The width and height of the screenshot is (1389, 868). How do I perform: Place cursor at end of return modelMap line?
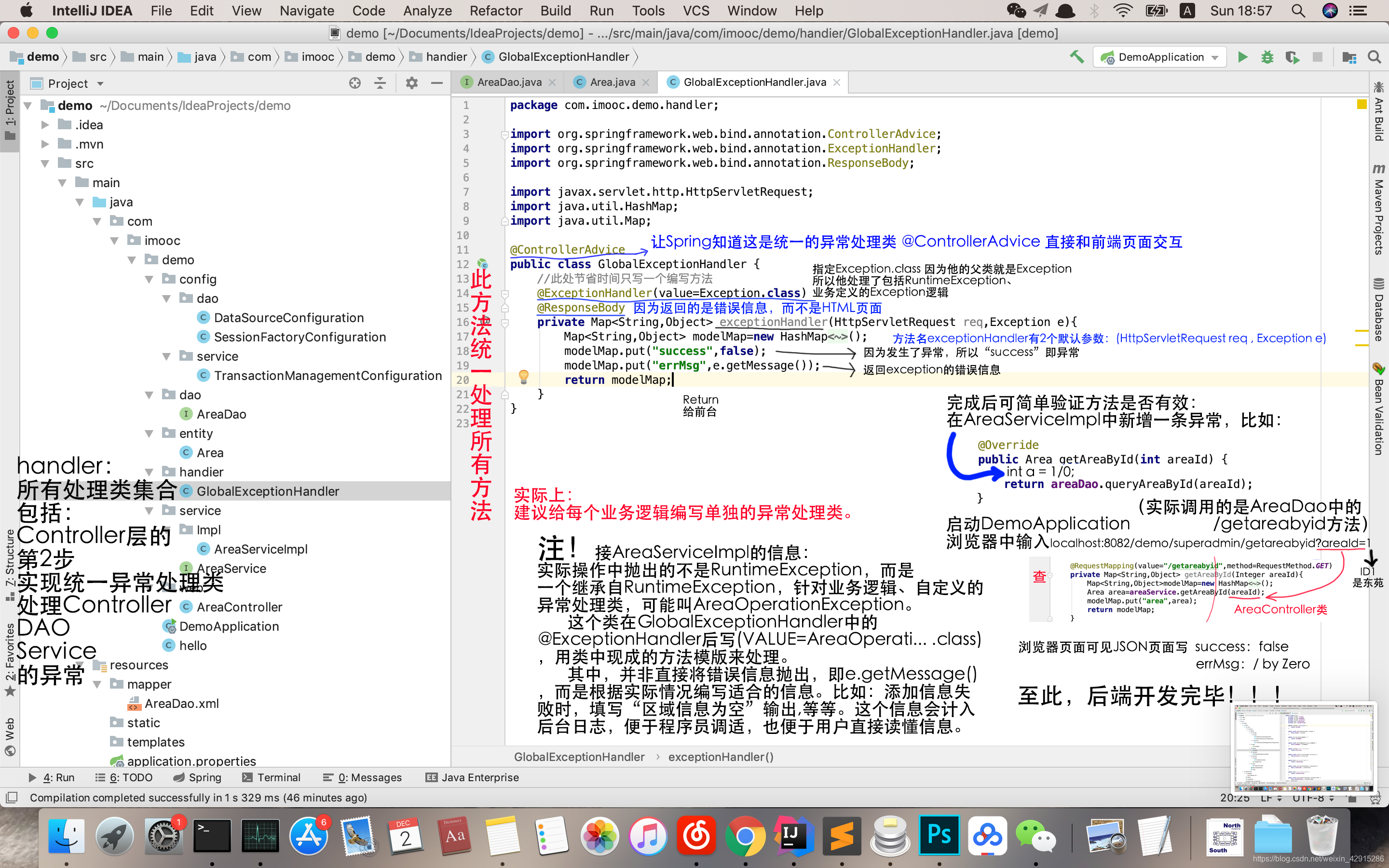click(x=672, y=380)
